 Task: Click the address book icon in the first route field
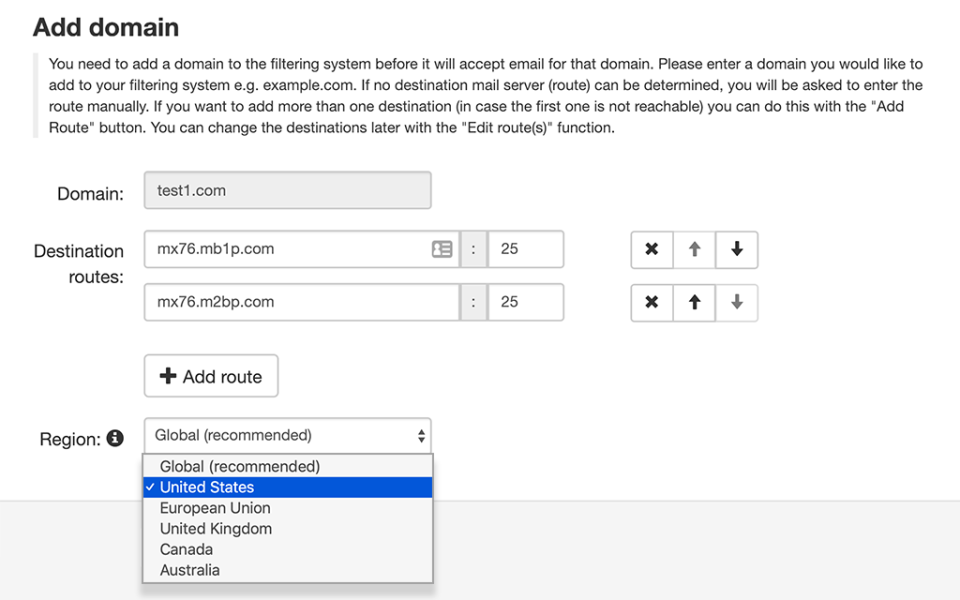click(x=442, y=249)
